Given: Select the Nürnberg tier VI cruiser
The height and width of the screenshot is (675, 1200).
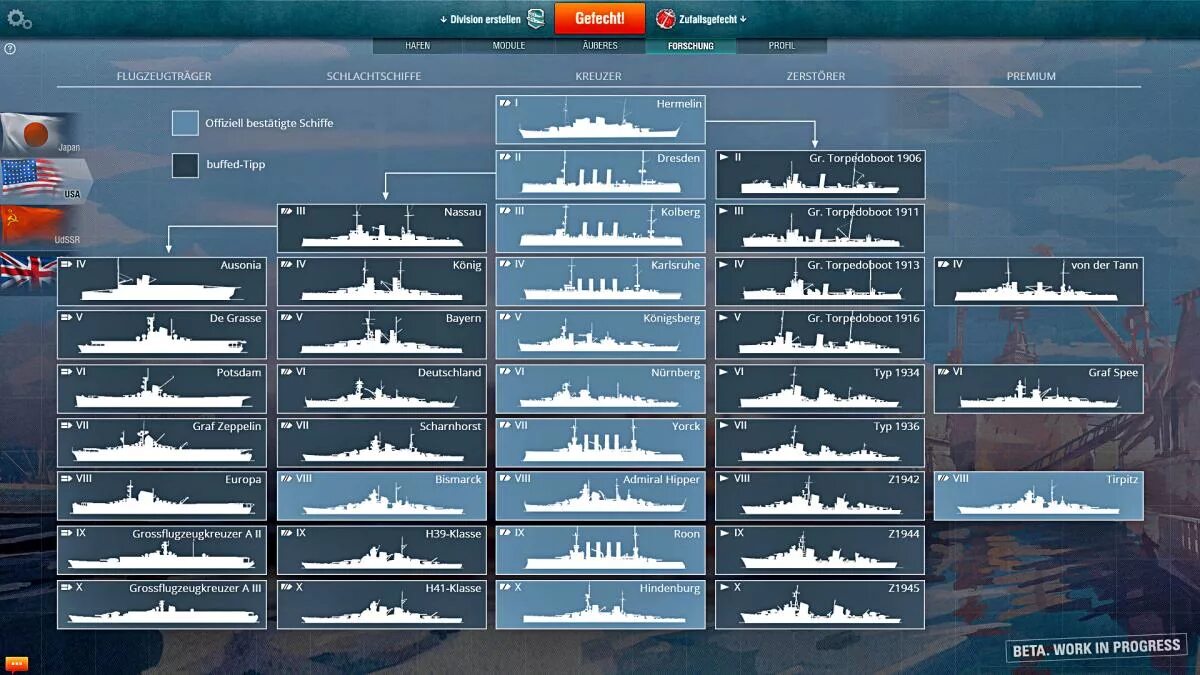Looking at the screenshot, I should (x=600, y=388).
